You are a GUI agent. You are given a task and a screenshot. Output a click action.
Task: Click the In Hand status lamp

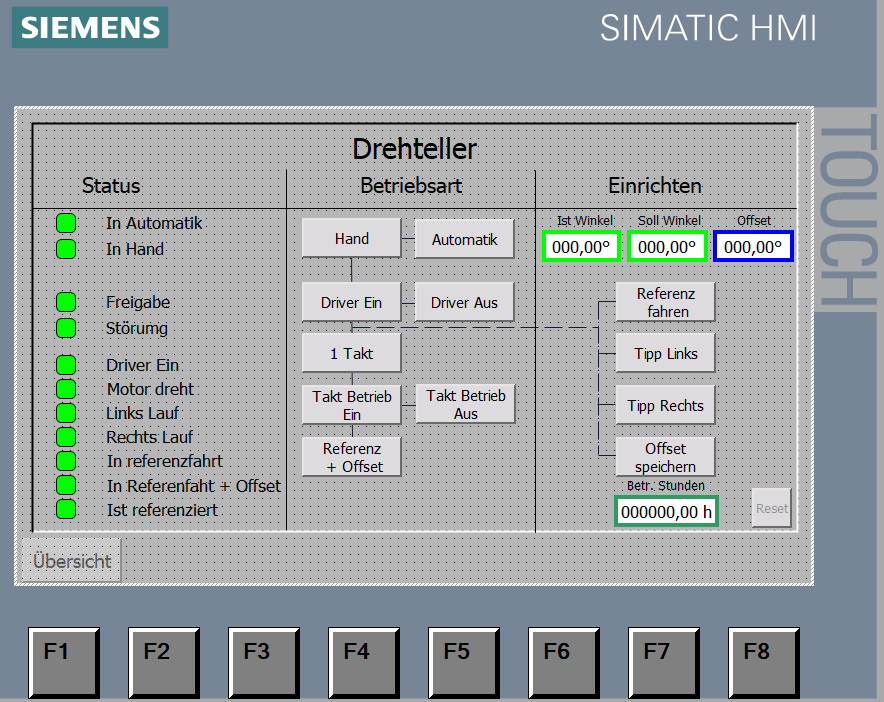[x=66, y=249]
